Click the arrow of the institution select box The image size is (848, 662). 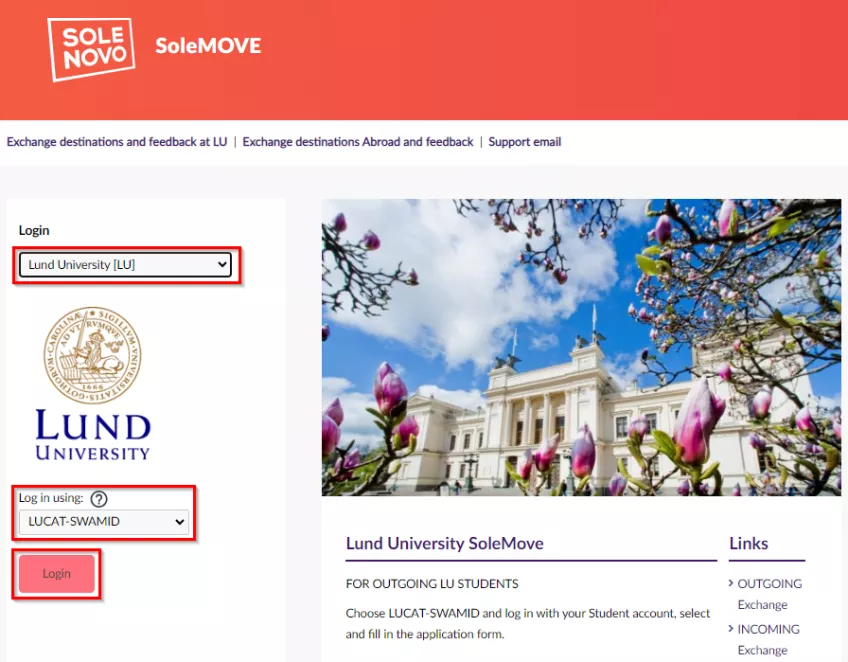(222, 264)
